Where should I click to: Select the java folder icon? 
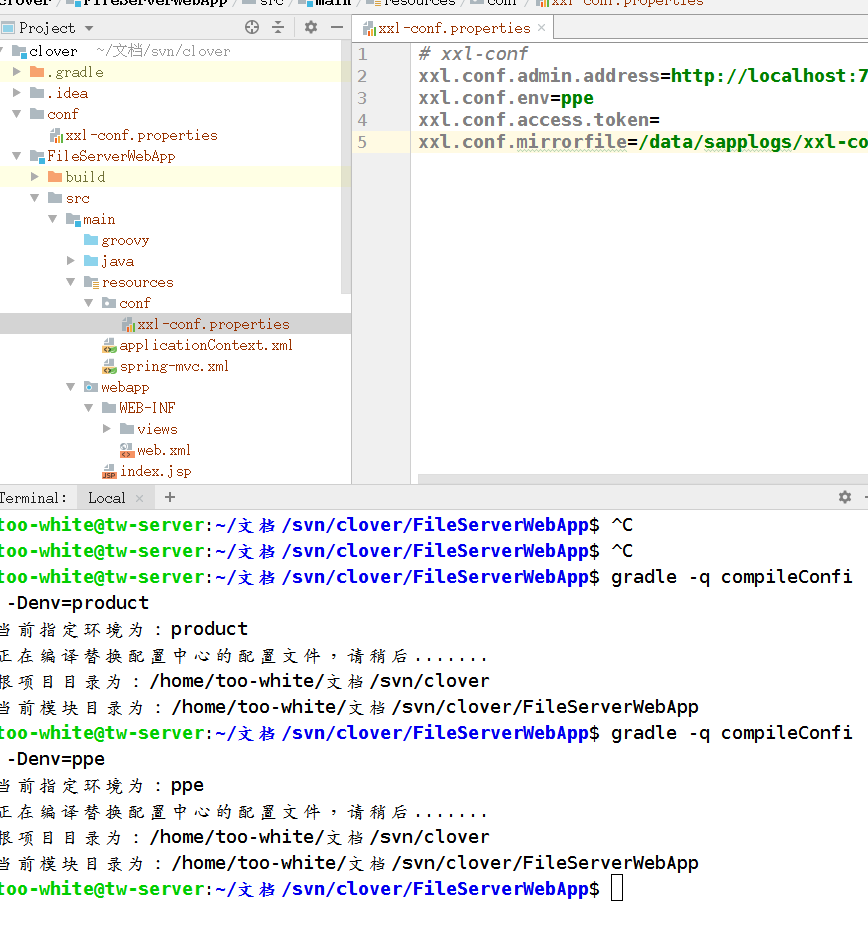click(91, 261)
